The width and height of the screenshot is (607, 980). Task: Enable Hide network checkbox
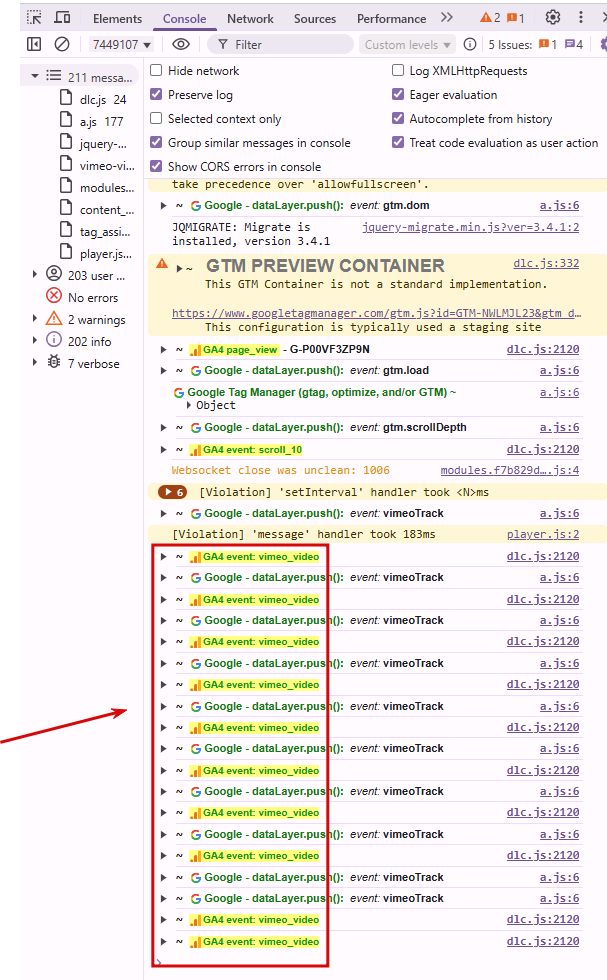(156, 70)
